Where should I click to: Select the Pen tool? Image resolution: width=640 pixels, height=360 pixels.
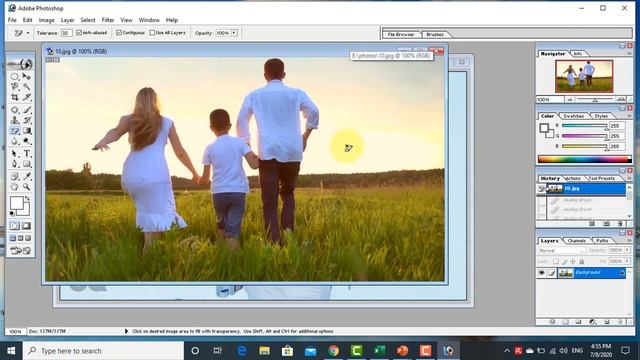[x=15, y=164]
